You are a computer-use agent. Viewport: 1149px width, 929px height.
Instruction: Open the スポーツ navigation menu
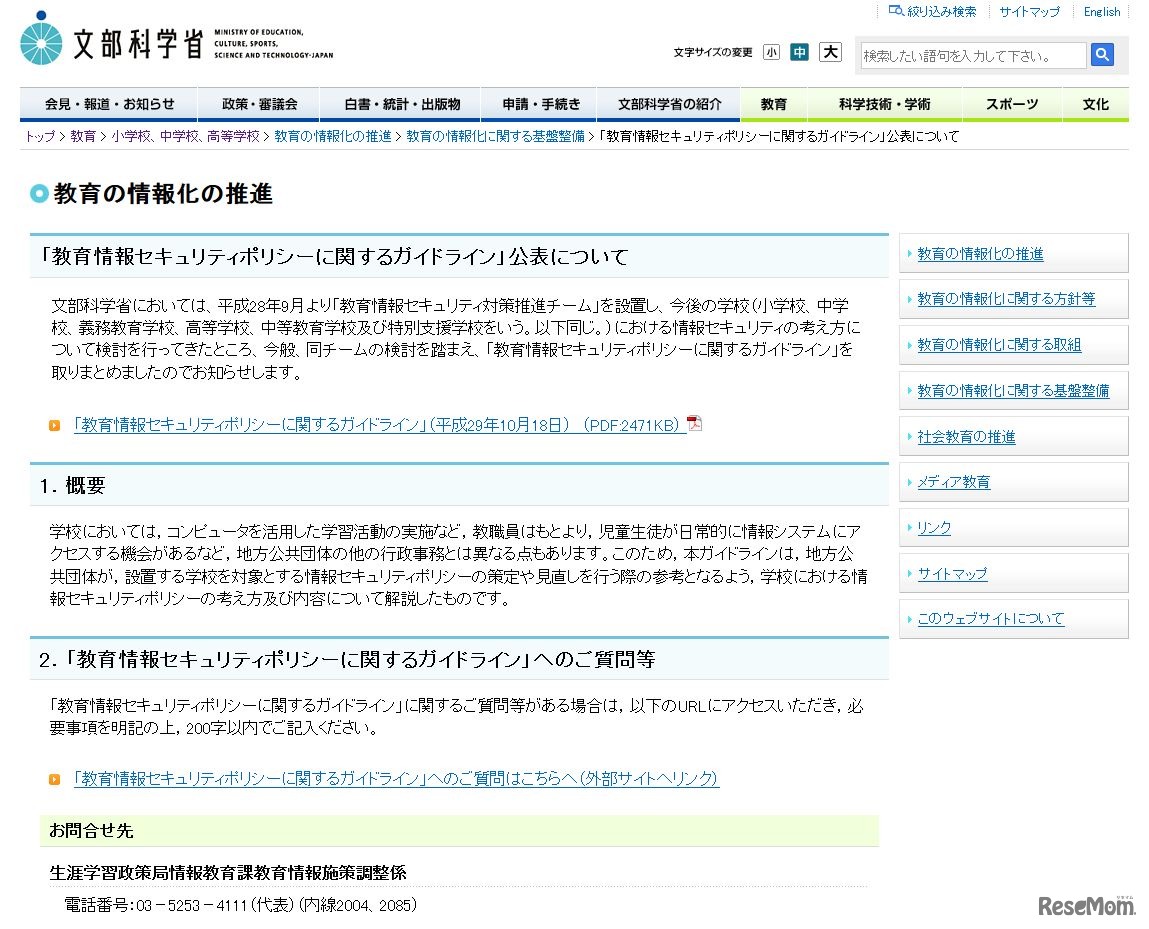[x=1012, y=103]
